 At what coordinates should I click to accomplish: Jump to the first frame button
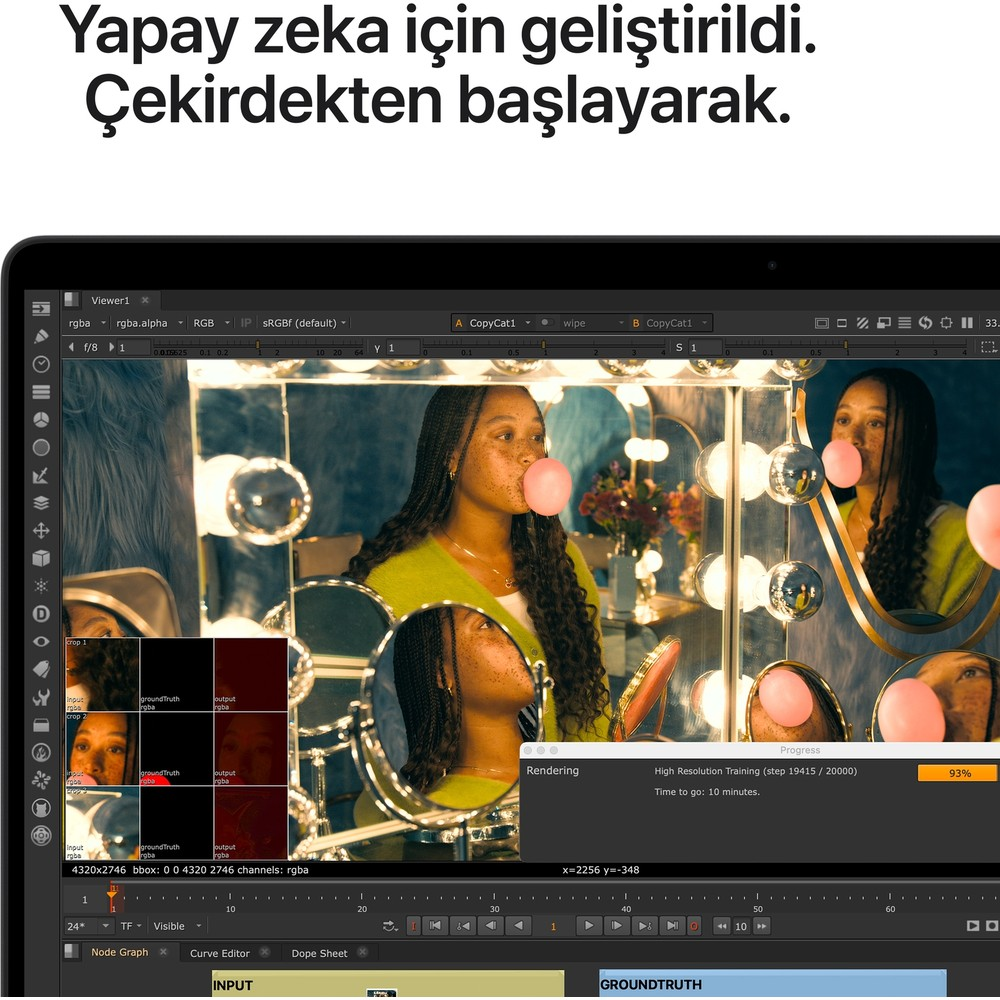(x=435, y=925)
